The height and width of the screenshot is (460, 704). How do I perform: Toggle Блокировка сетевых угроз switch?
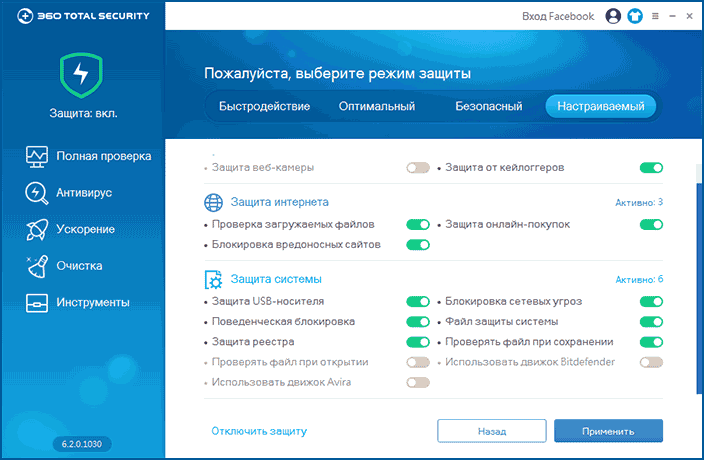tap(651, 302)
